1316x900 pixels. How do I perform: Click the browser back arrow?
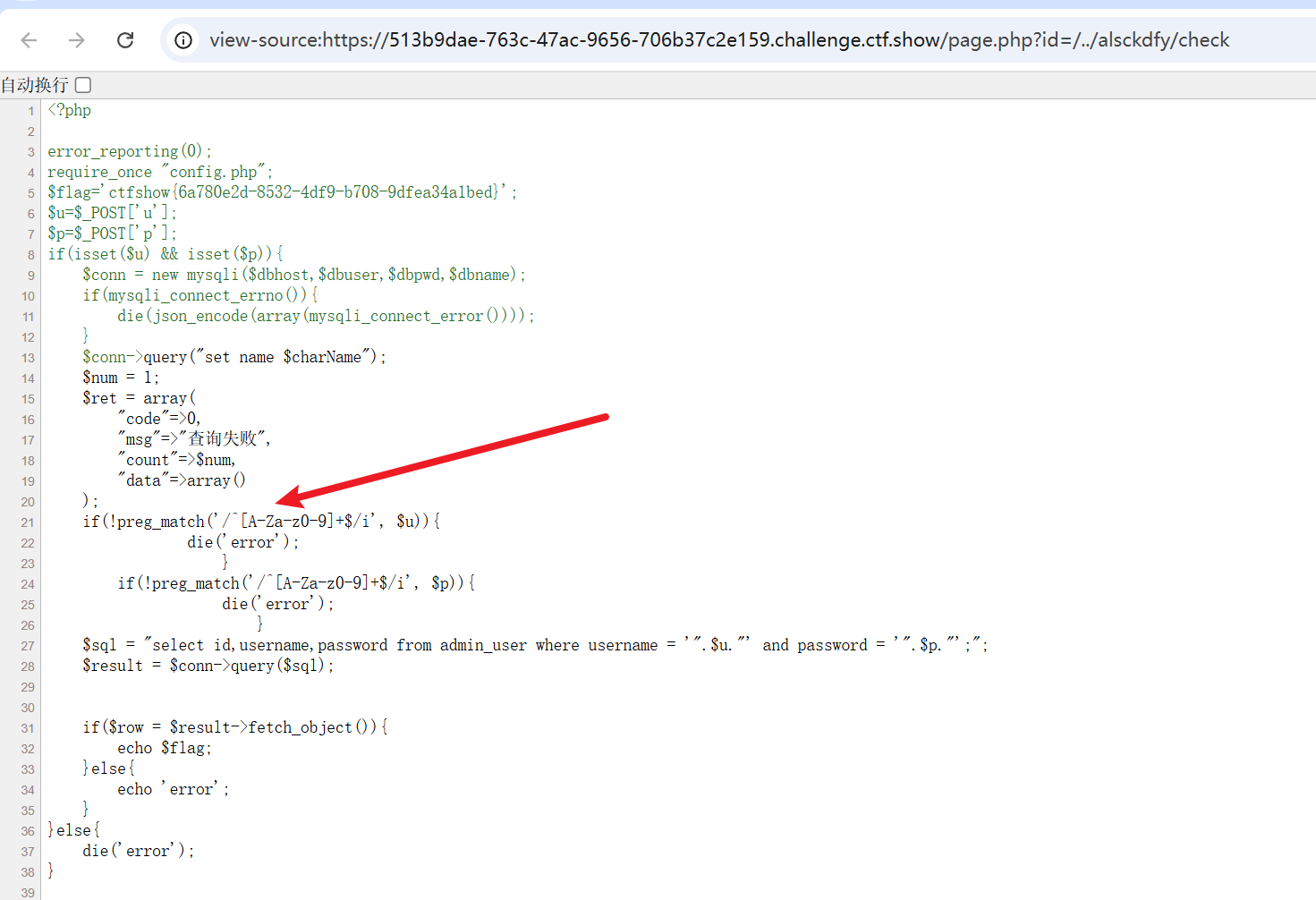(x=29, y=40)
